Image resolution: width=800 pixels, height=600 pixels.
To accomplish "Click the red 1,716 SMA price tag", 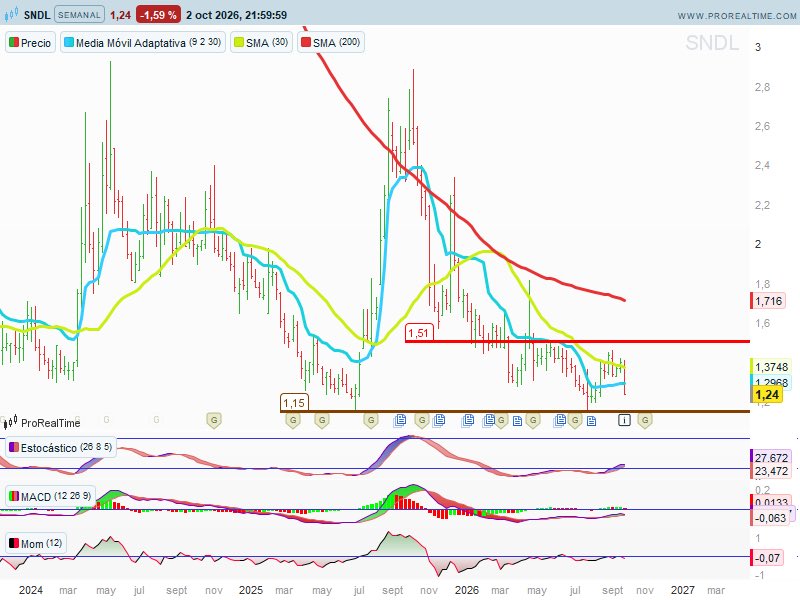I will coord(768,301).
